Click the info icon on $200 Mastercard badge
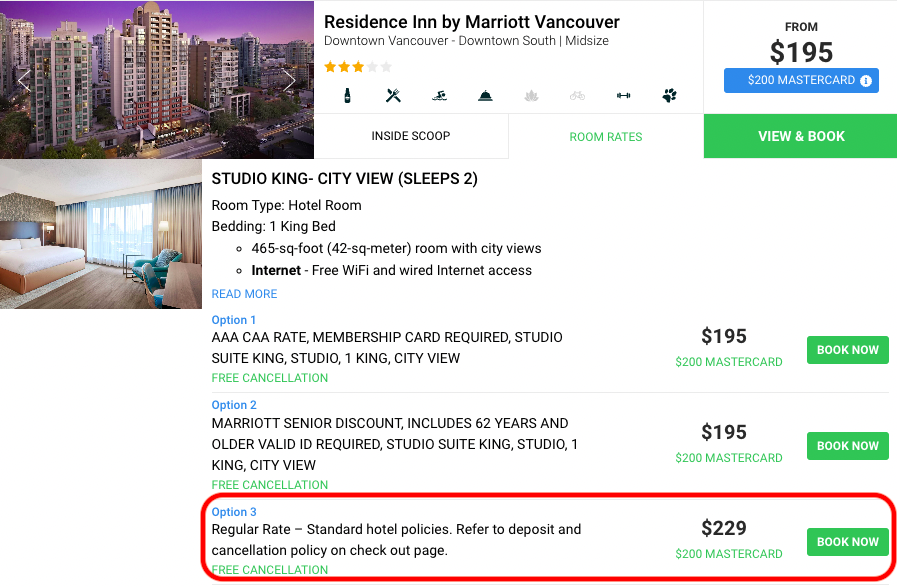Screen dimensions: 897x587 866,81
